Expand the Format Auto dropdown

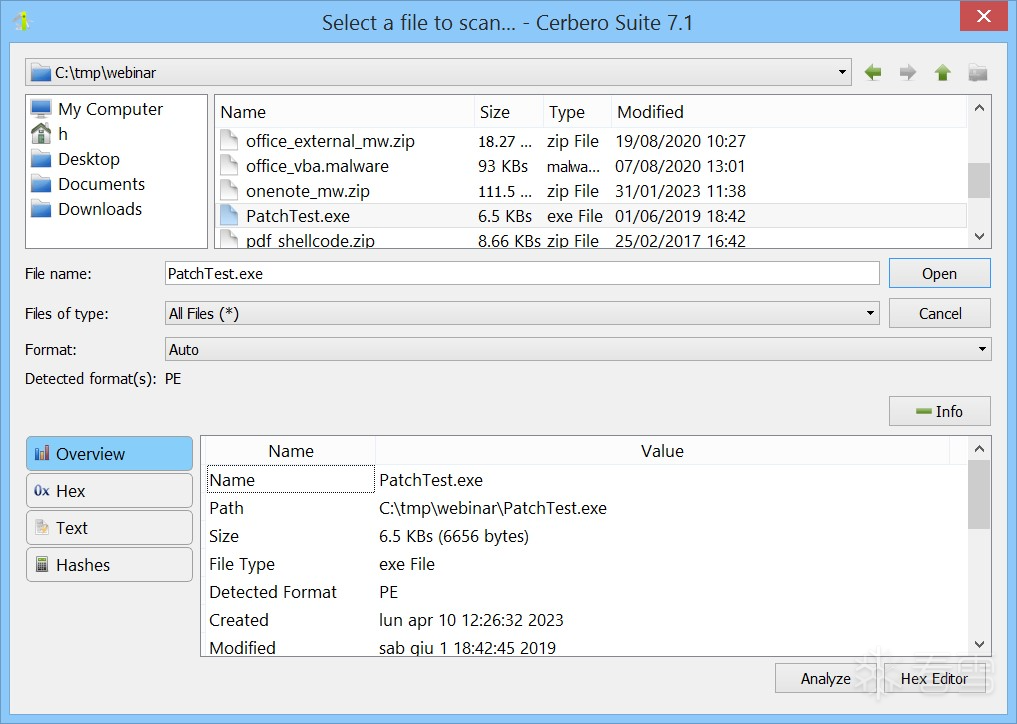click(x=578, y=349)
